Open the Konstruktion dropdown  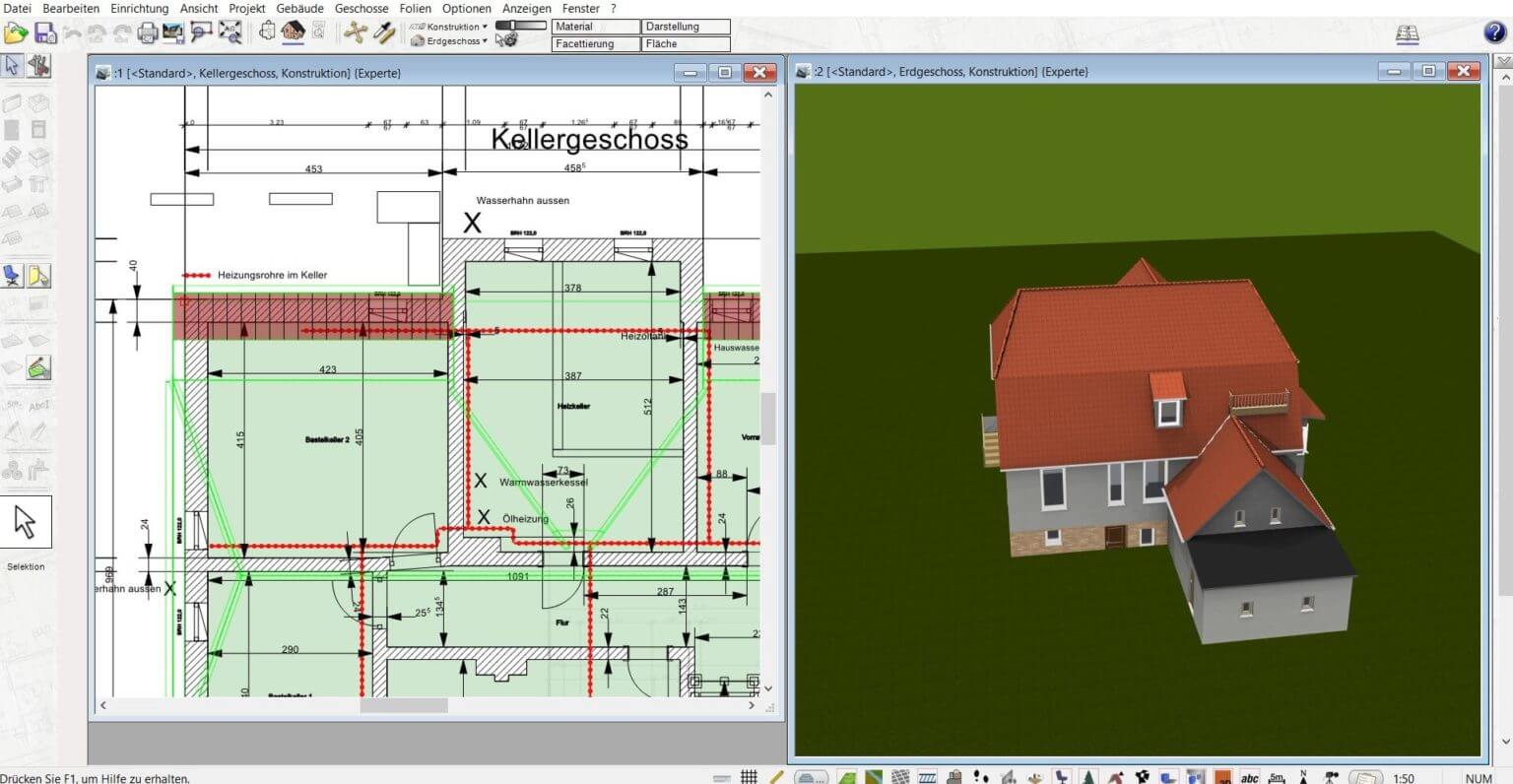point(449,27)
